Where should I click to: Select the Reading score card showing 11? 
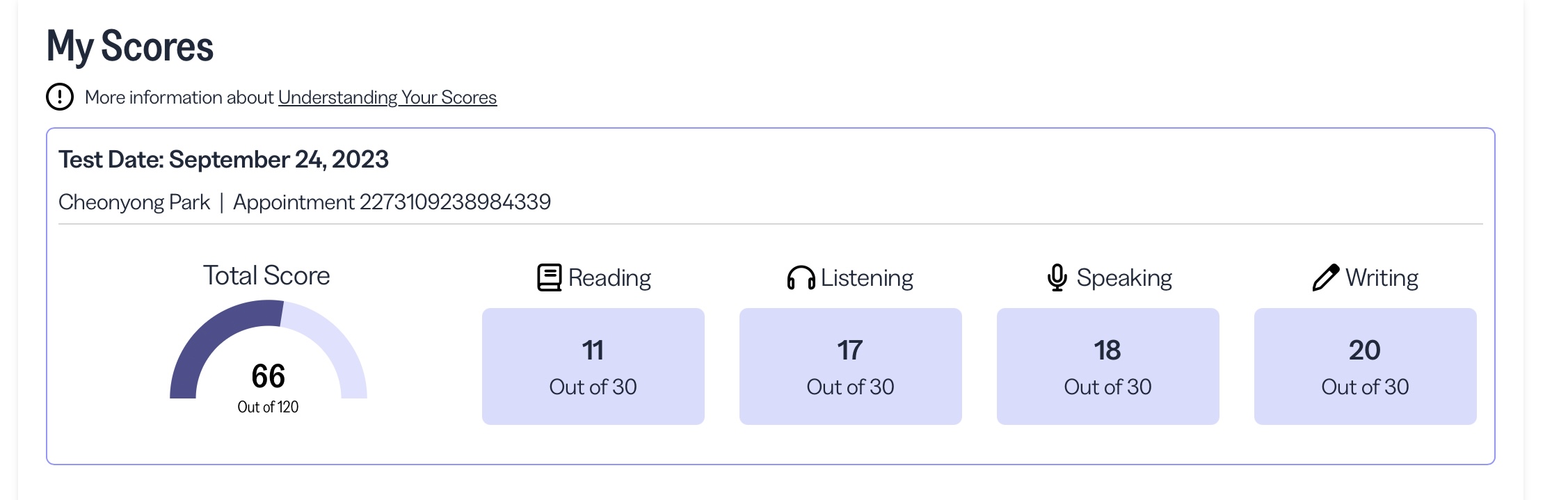coord(593,366)
